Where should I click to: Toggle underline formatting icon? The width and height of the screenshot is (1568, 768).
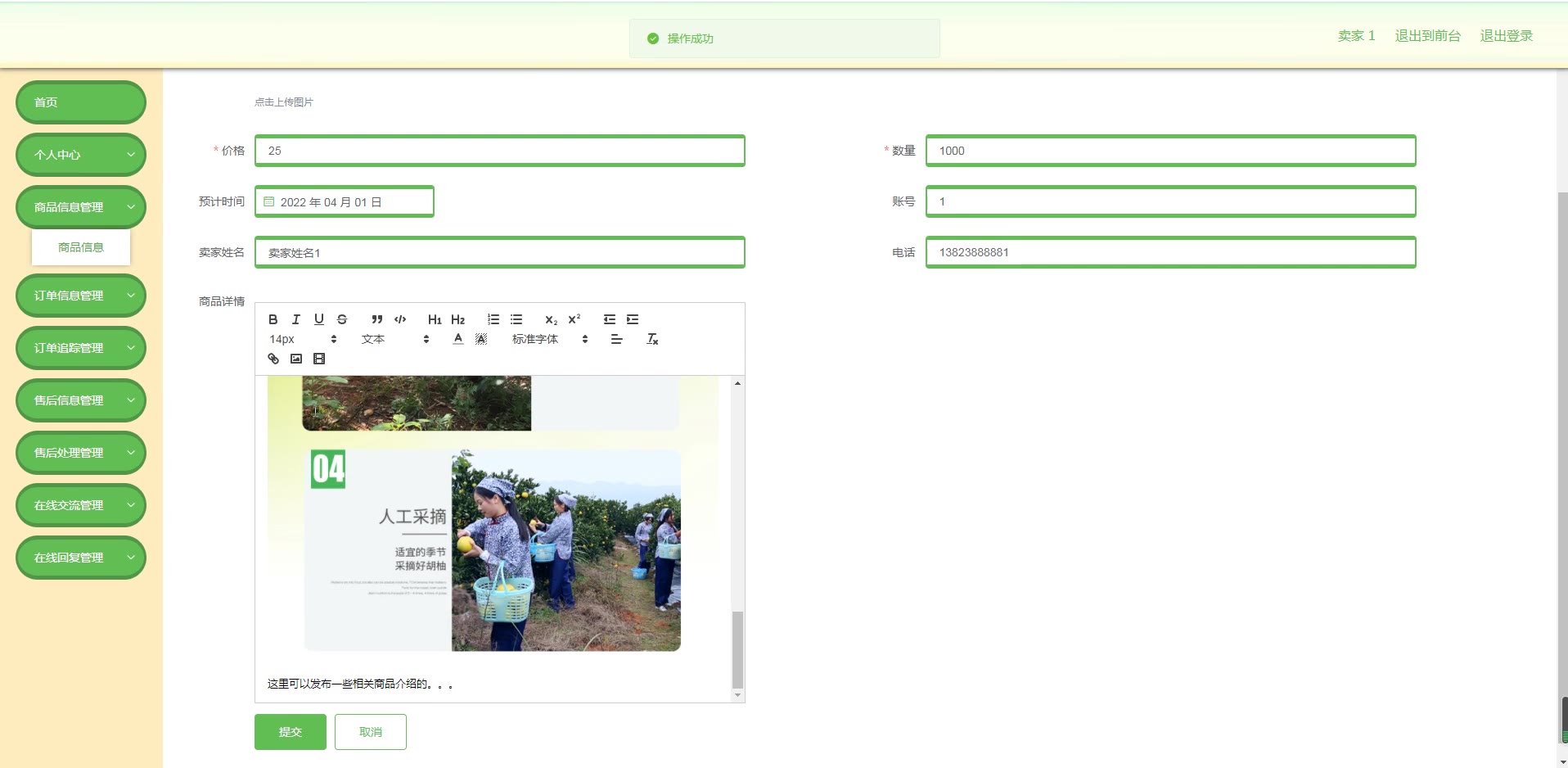click(x=319, y=319)
